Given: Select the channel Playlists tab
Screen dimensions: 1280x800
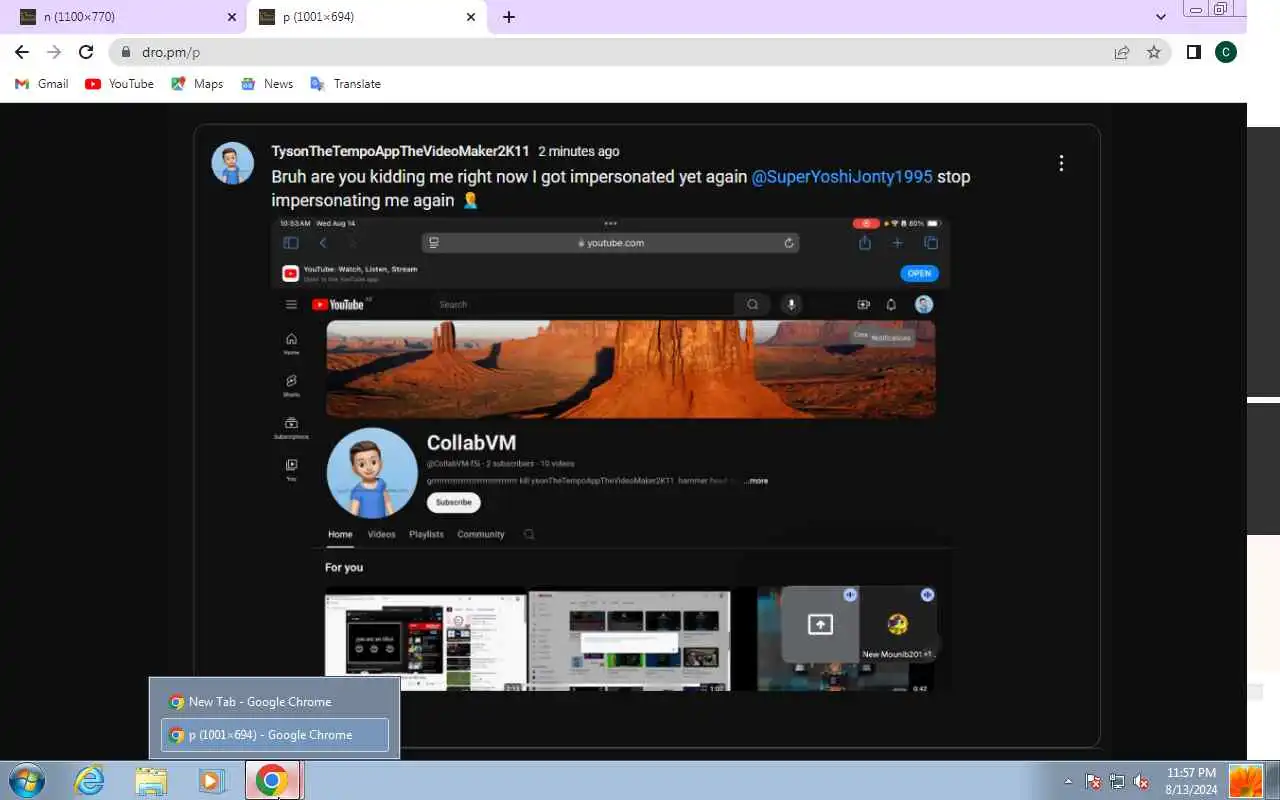Looking at the screenshot, I should [x=426, y=534].
